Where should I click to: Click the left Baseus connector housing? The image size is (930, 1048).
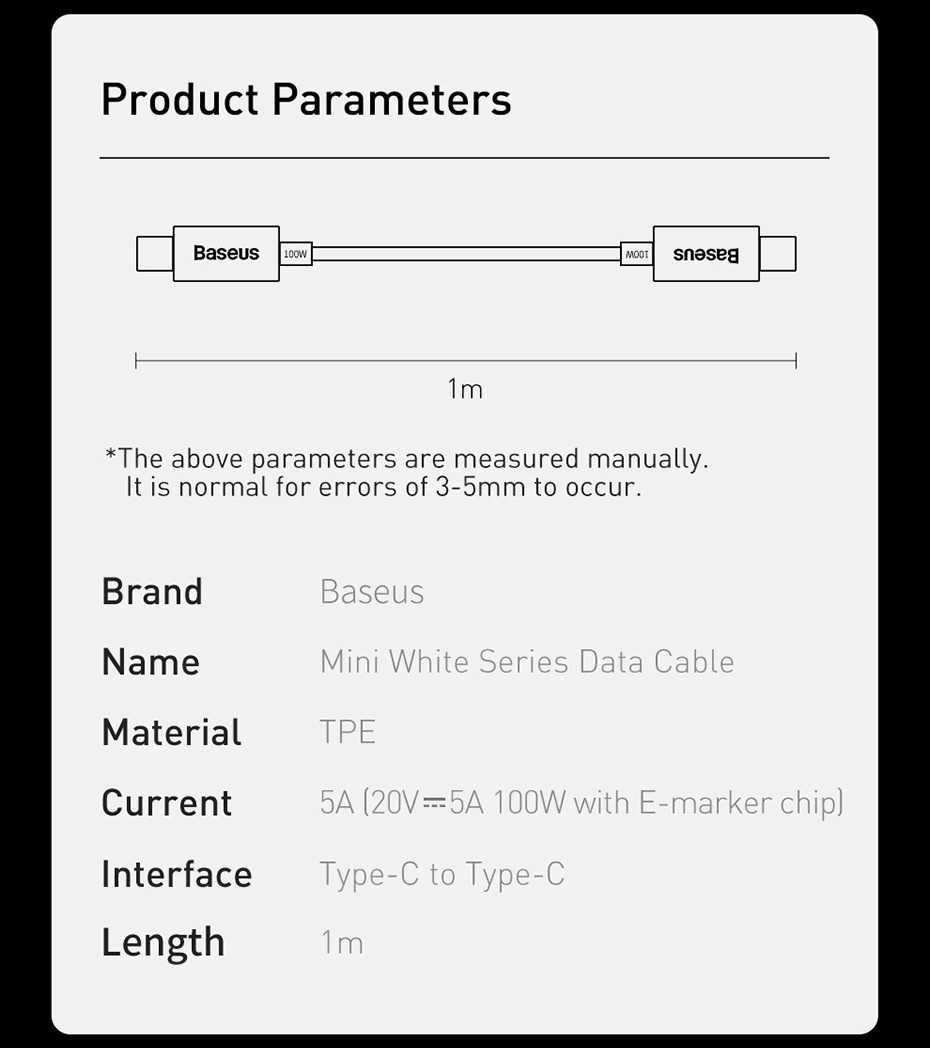click(x=226, y=253)
